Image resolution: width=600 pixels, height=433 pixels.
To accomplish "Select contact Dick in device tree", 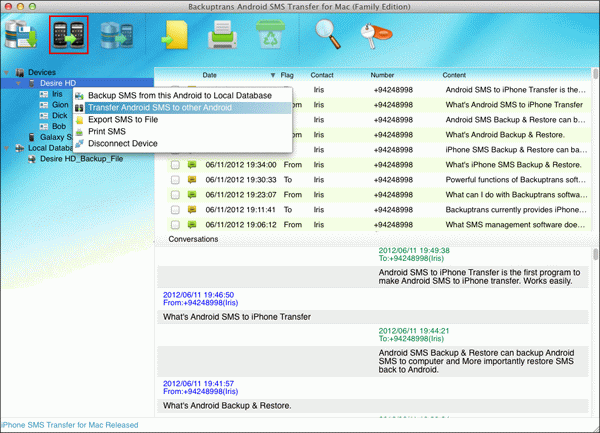I will (x=60, y=115).
